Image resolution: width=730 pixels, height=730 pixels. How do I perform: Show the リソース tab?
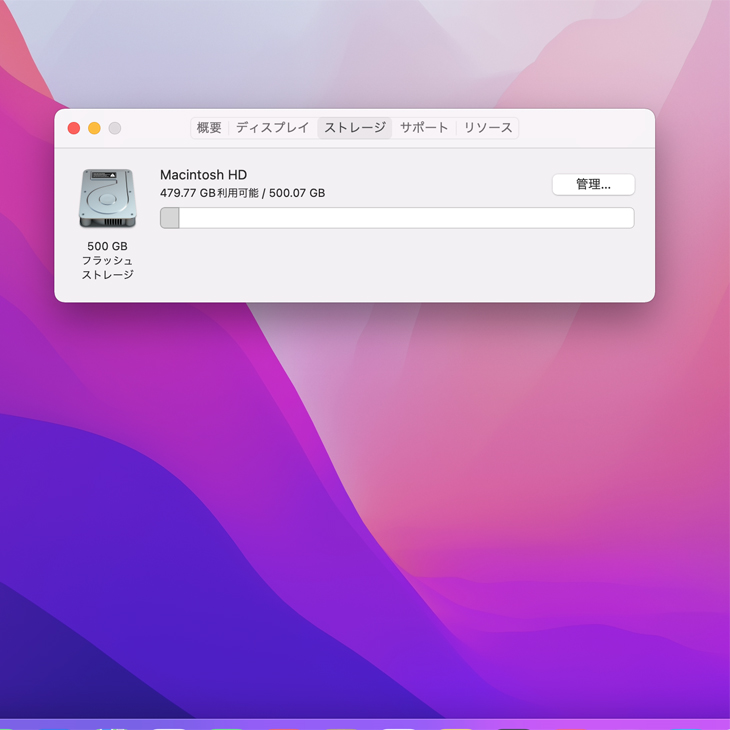[x=488, y=128]
